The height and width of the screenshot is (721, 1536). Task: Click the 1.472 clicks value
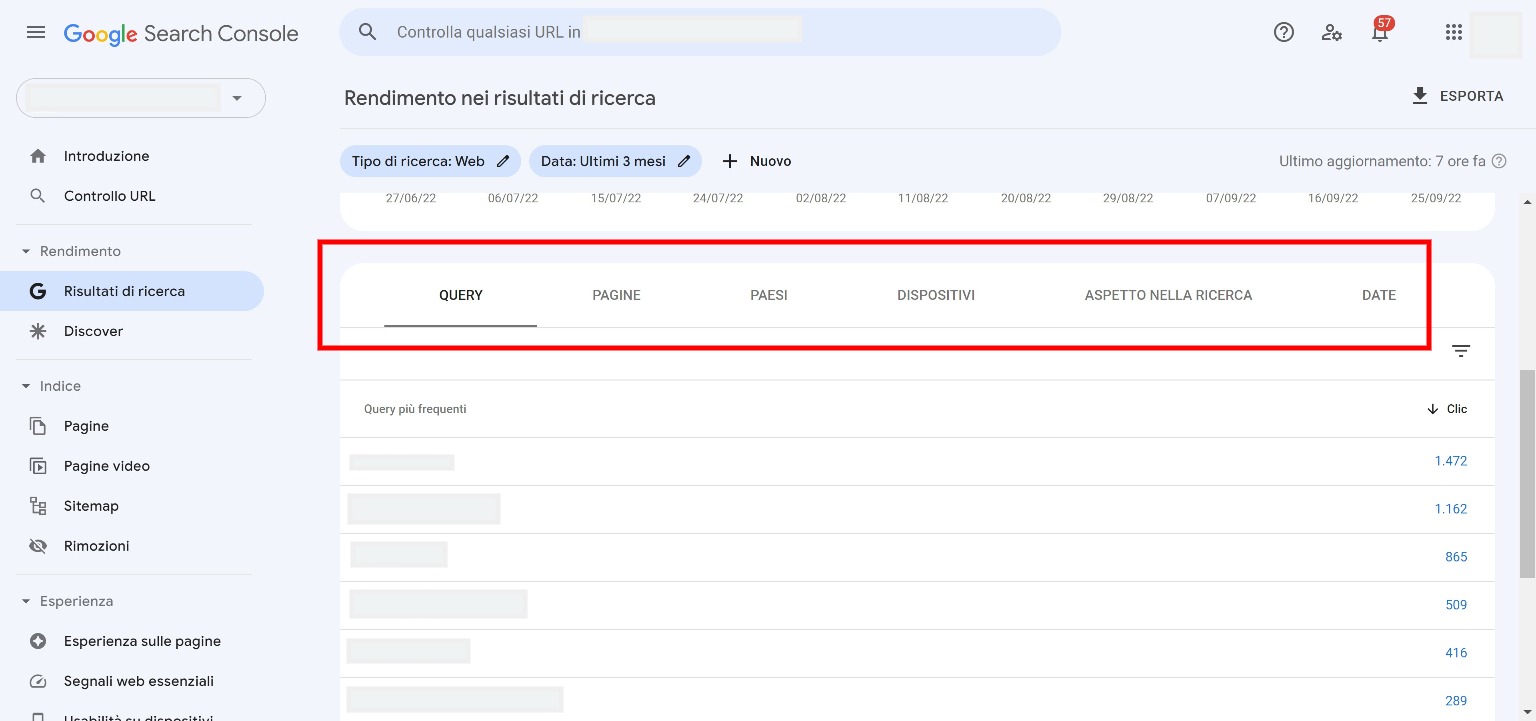[1450, 461]
